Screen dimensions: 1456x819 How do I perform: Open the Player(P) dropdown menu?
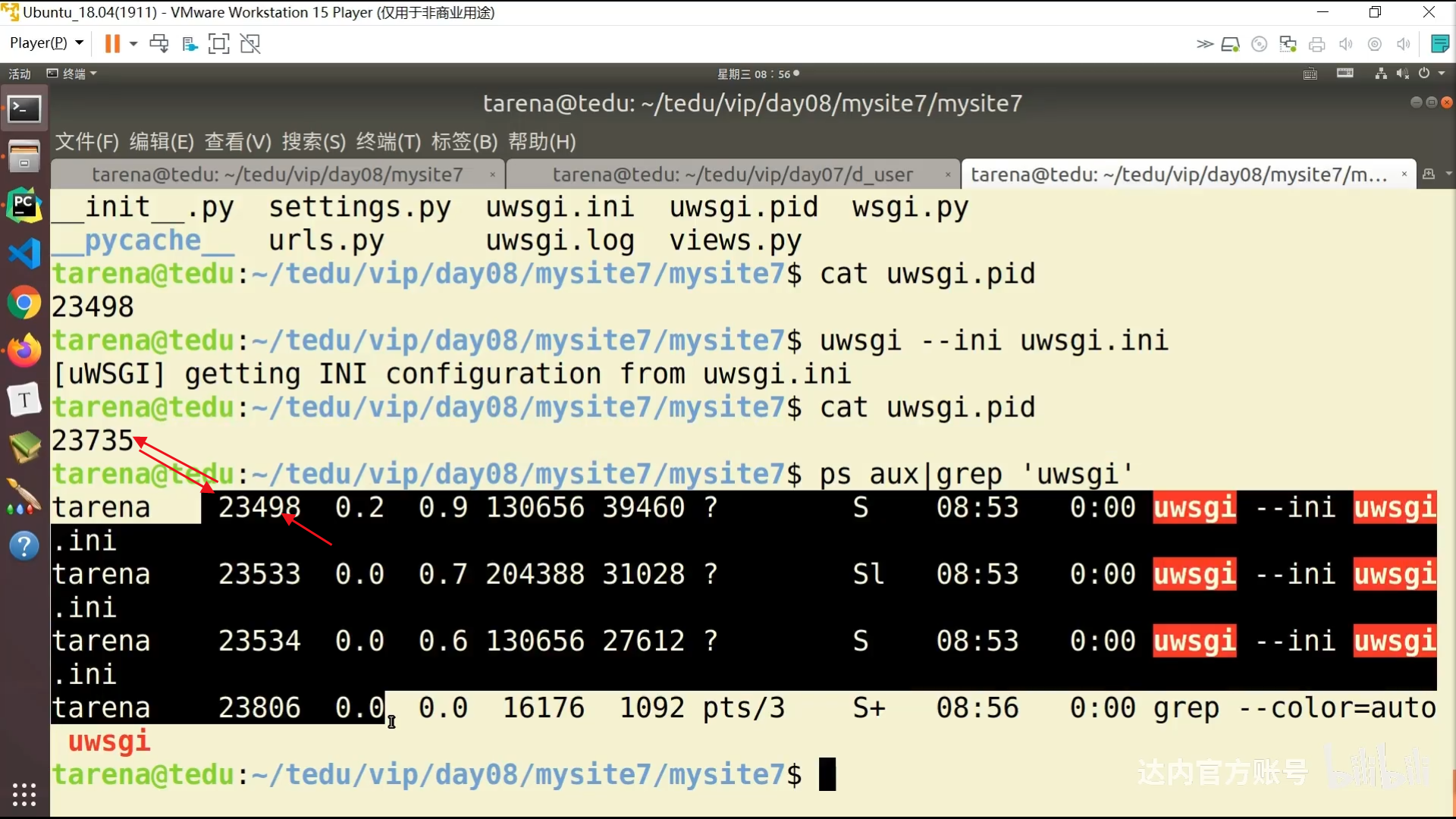point(45,43)
